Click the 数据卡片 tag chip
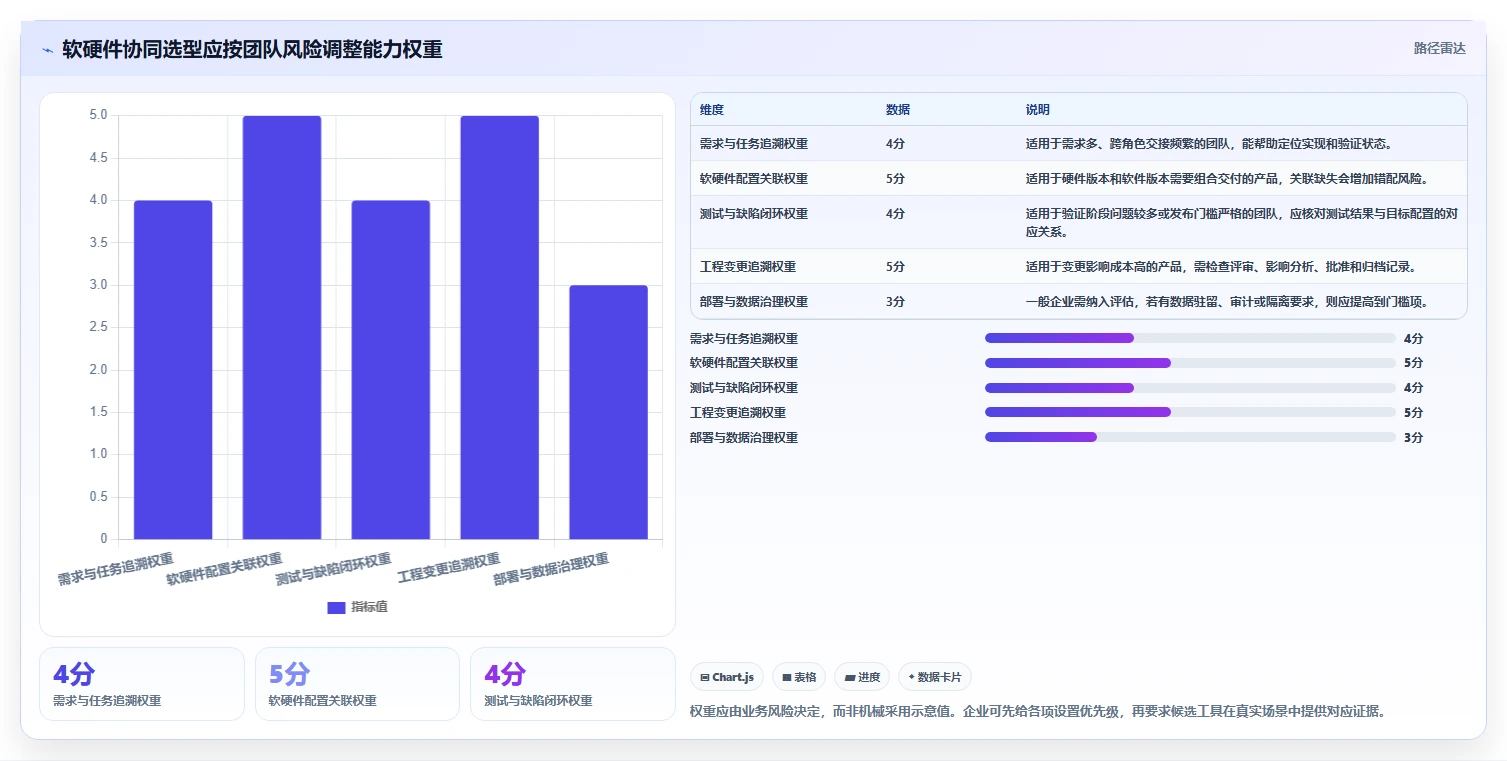The width and height of the screenshot is (1507, 761). point(935,677)
